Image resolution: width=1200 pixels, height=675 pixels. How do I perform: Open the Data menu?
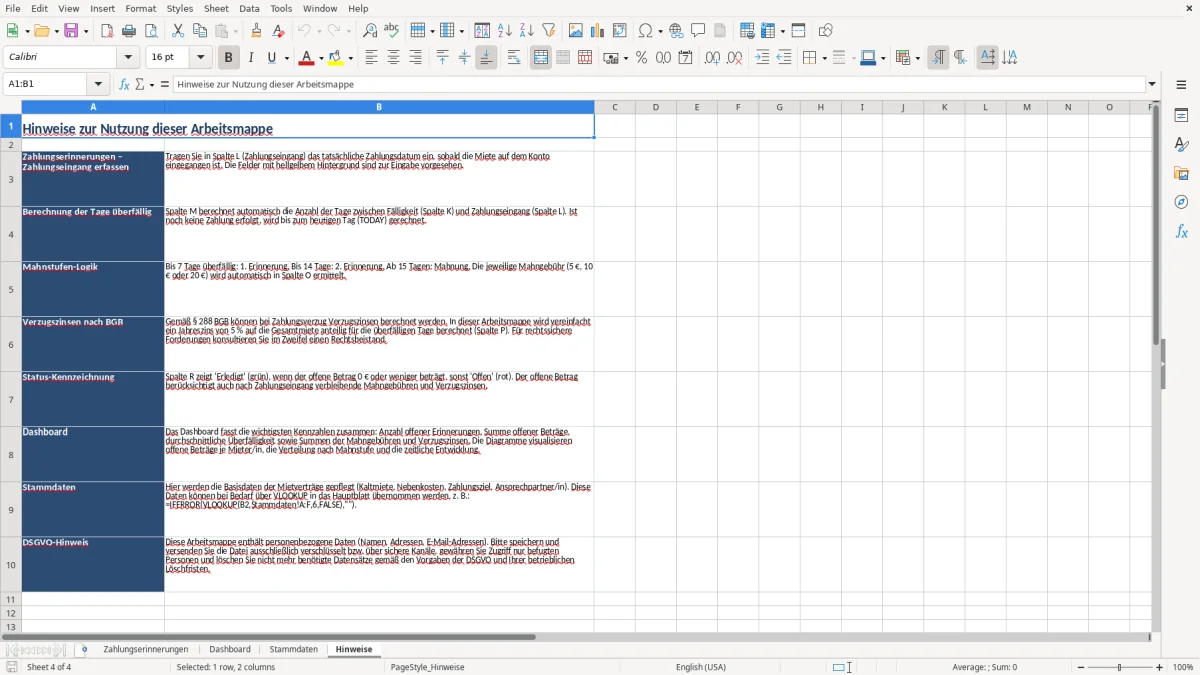pyautogui.click(x=249, y=8)
